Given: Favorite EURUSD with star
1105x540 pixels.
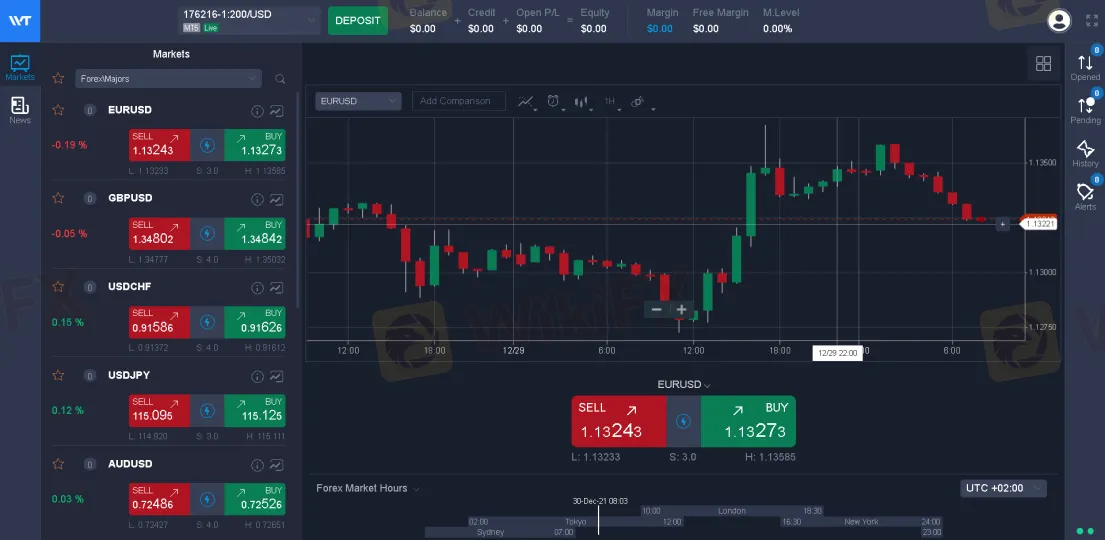Looking at the screenshot, I should click(x=58, y=110).
